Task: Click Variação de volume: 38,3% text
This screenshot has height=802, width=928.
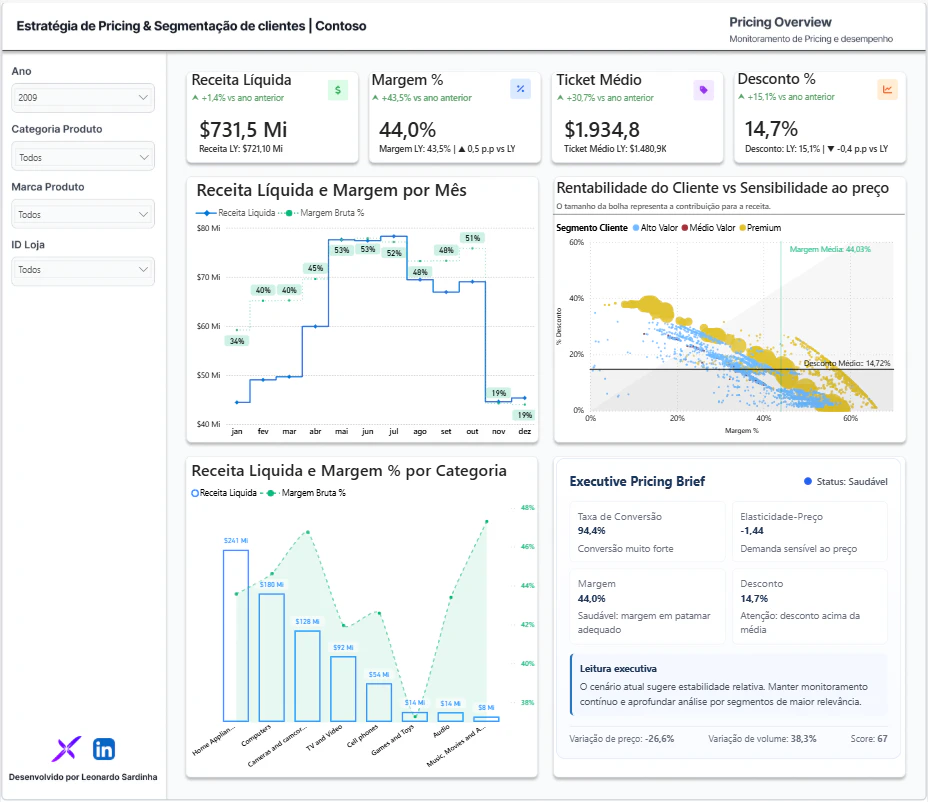Action: [x=762, y=739]
